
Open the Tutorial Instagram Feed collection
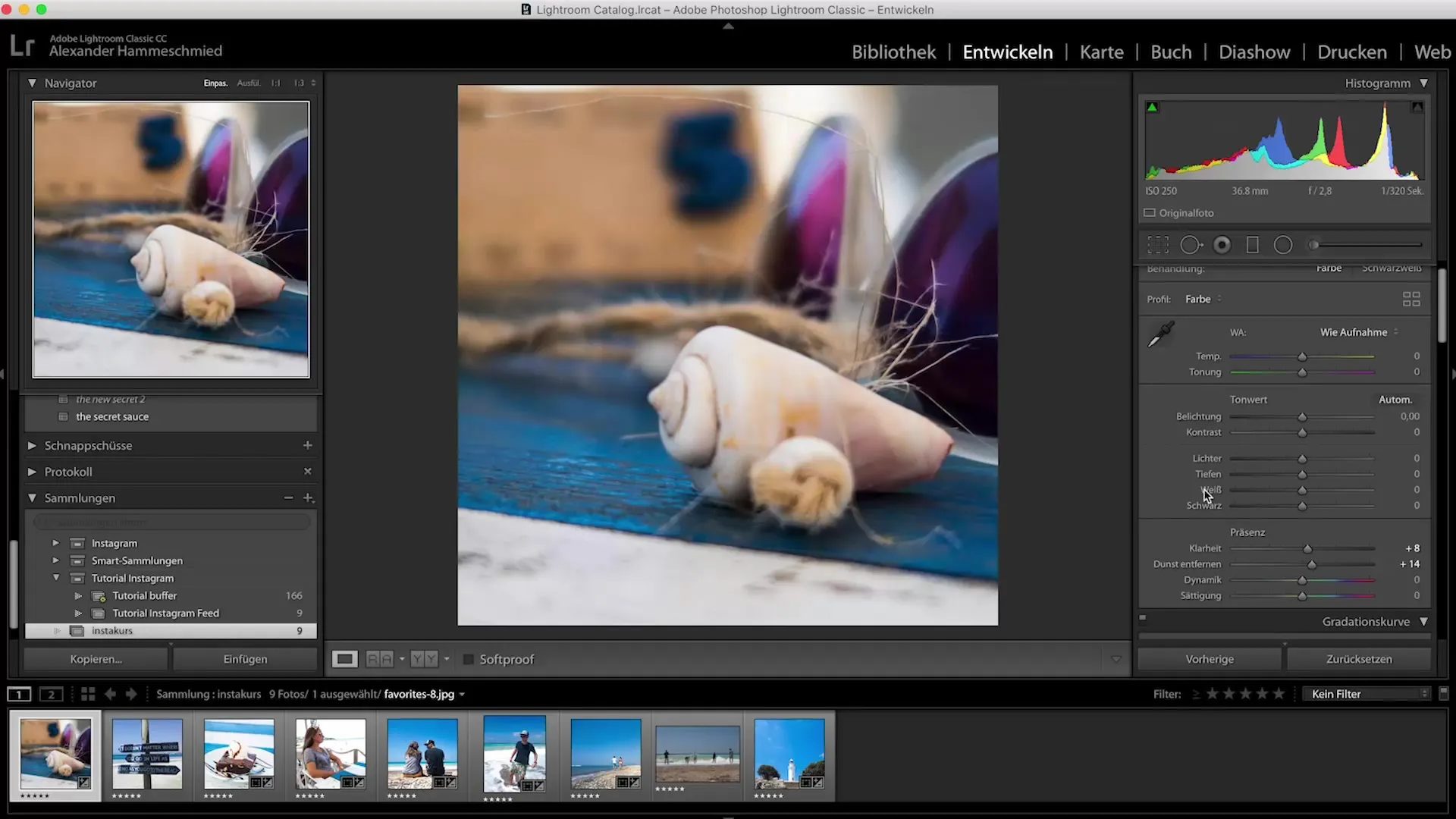165,613
